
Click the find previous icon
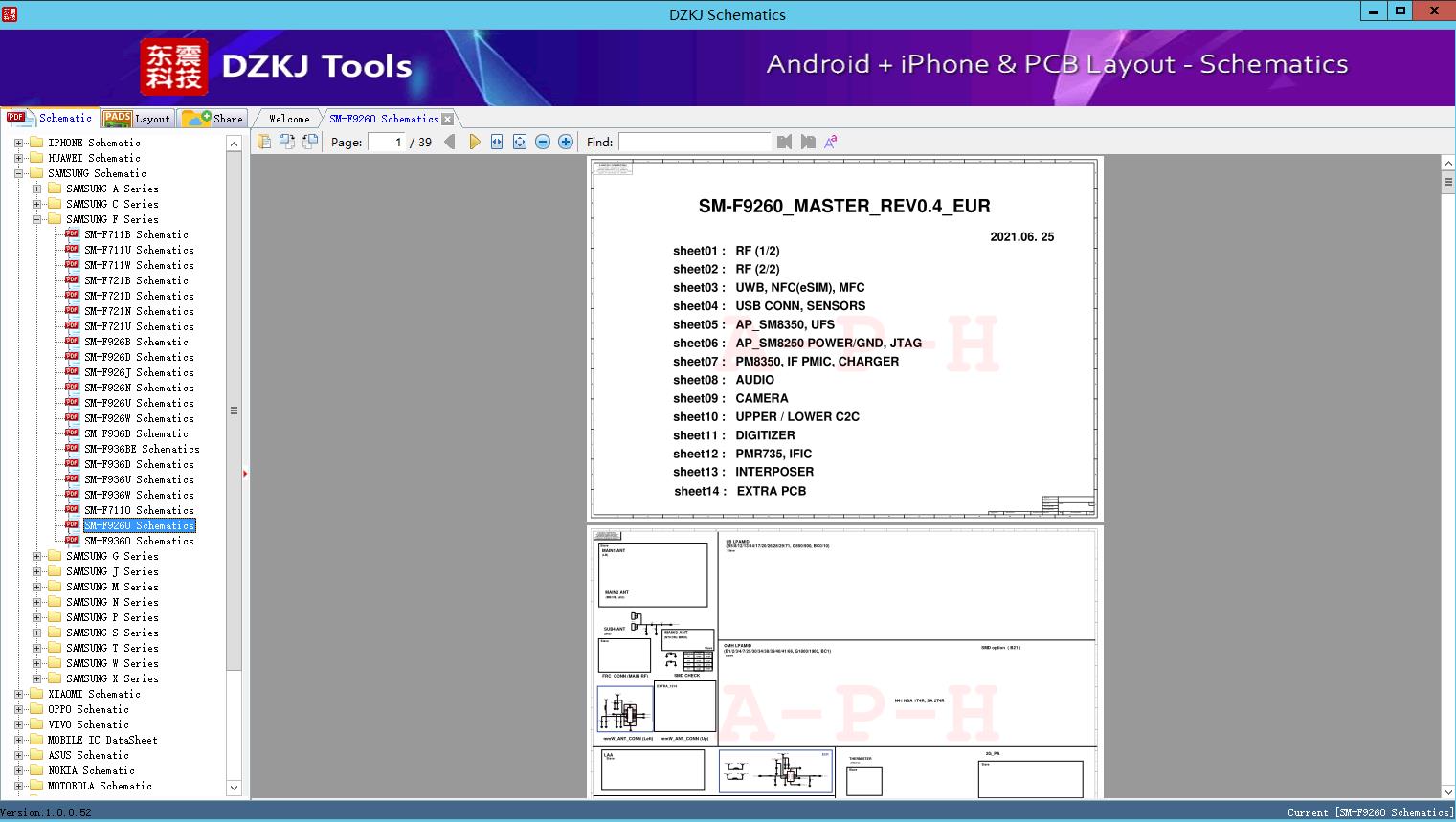785,142
